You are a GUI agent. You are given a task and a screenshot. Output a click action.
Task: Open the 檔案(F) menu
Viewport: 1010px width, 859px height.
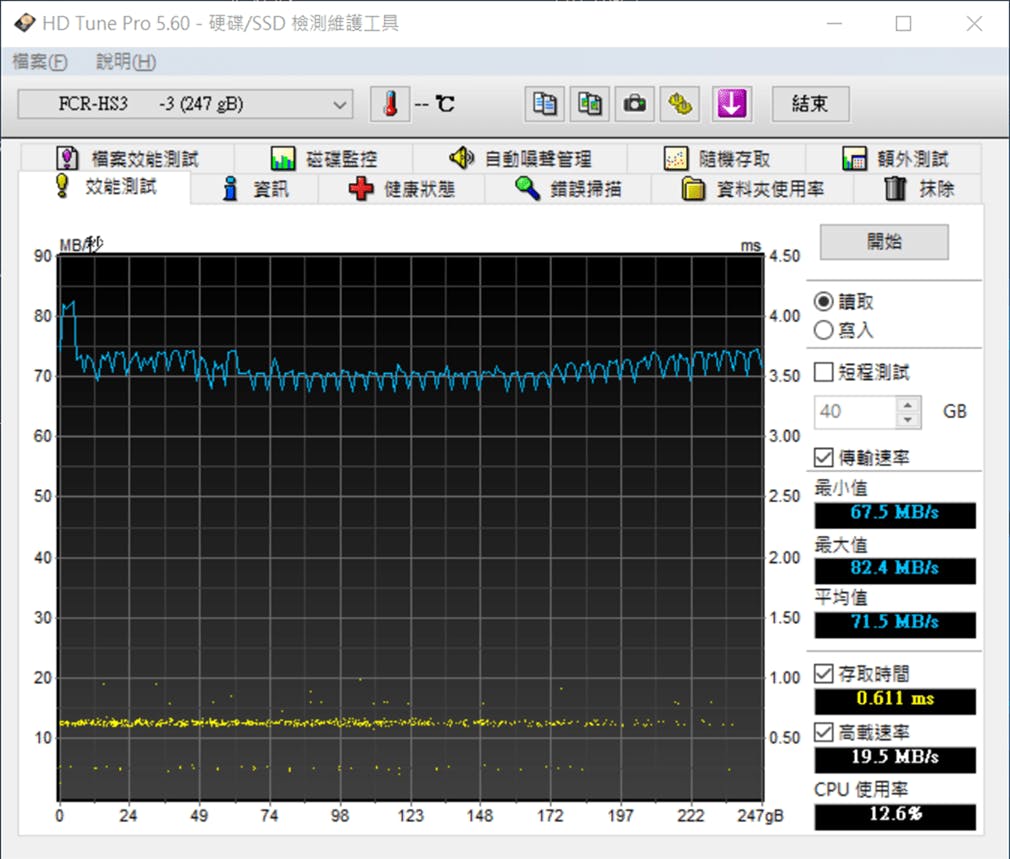(x=38, y=61)
